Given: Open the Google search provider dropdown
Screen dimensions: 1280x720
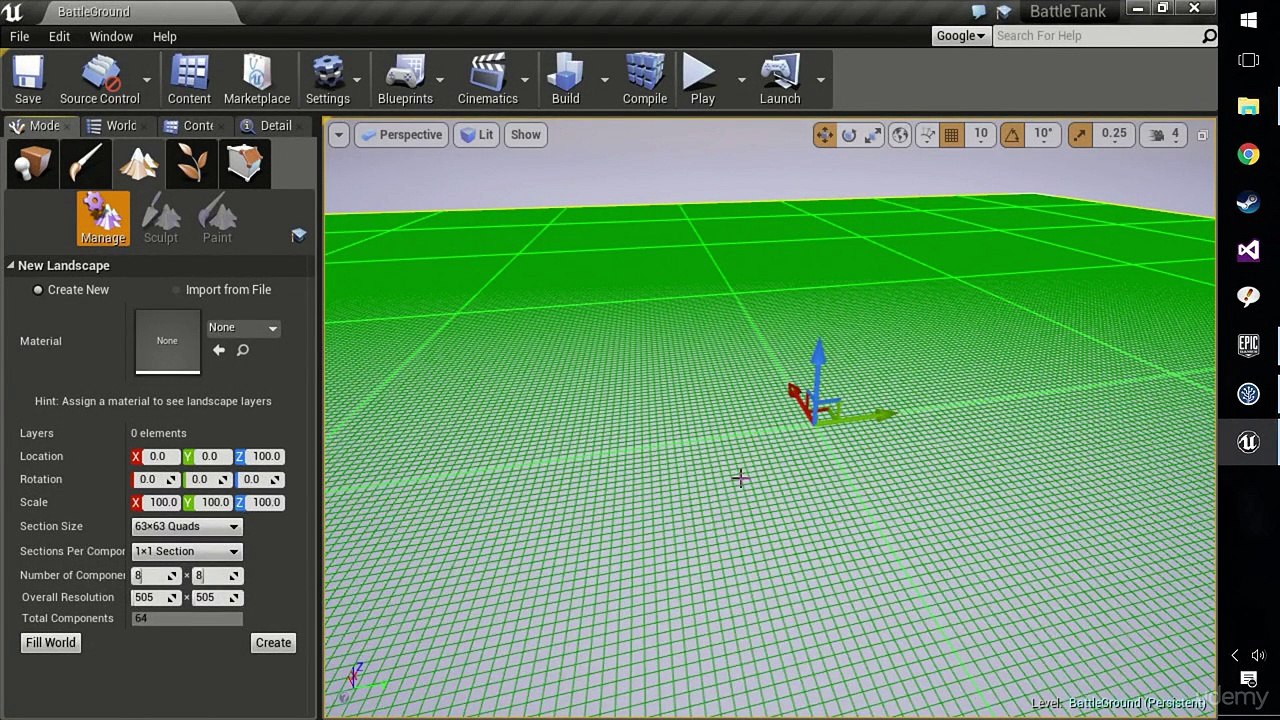Looking at the screenshot, I should [x=960, y=36].
